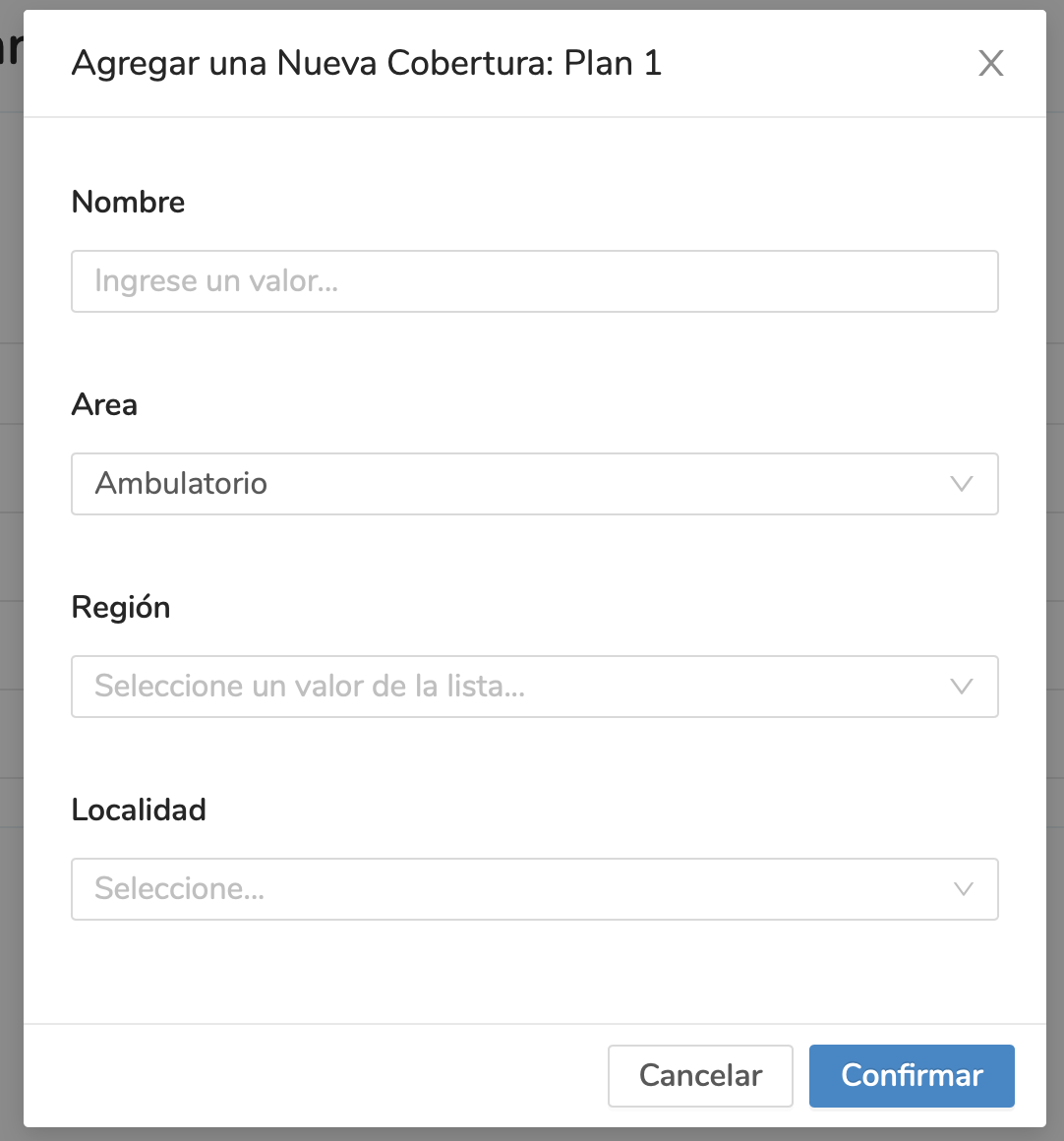This screenshot has height=1141, width=1064.
Task: Click the Cancelar button
Action: pos(700,1076)
